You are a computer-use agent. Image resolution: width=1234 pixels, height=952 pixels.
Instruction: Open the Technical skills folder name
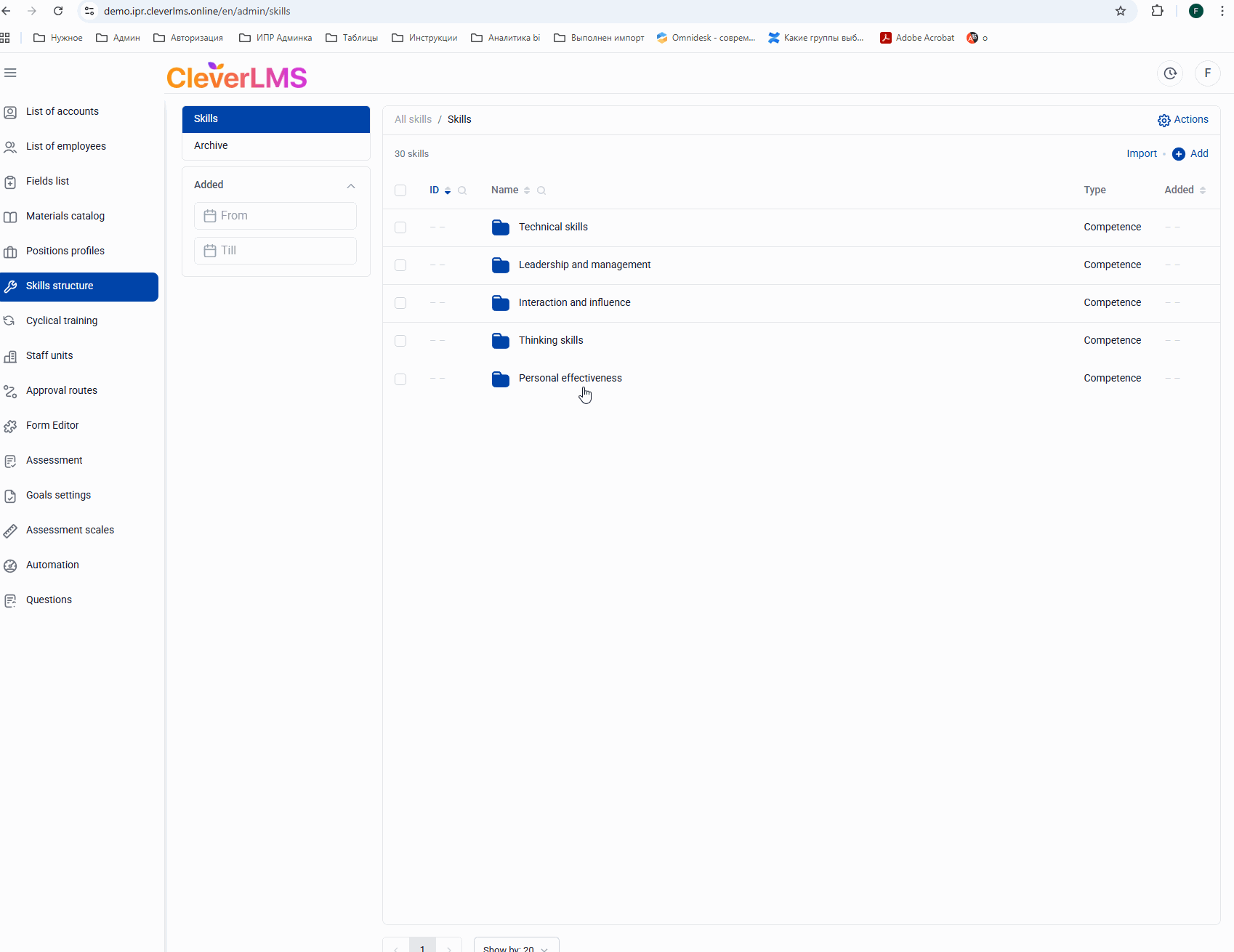click(553, 227)
